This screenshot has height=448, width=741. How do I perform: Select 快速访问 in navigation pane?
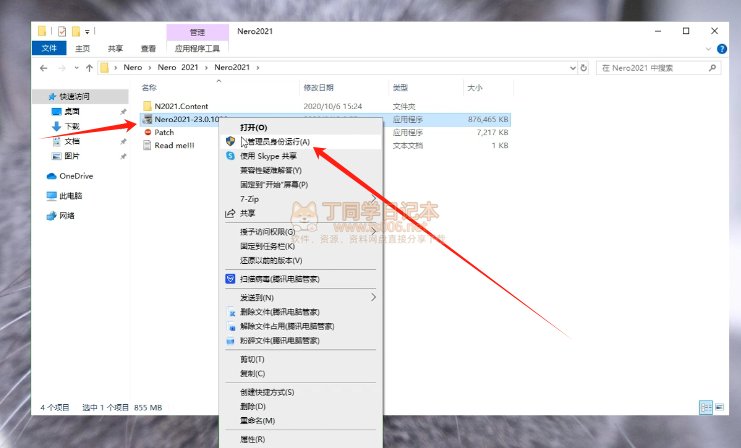[80, 96]
